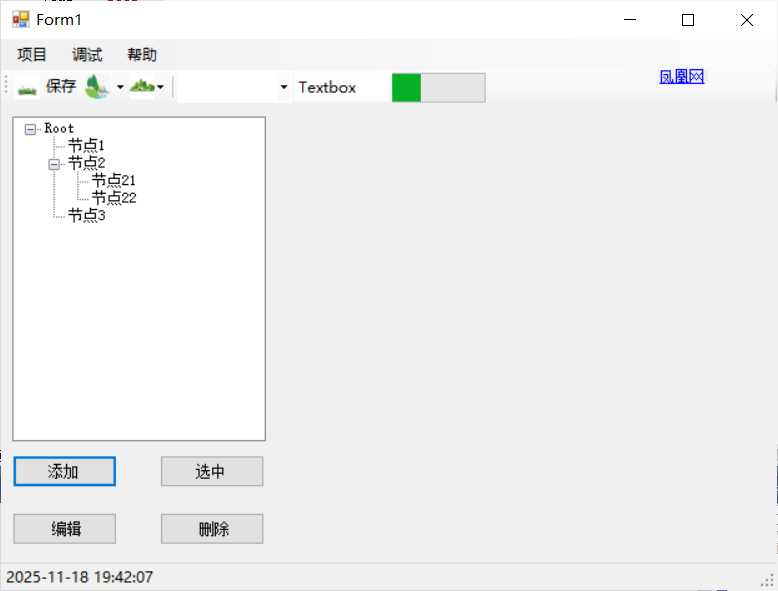
Task: Collapse the 节点2 tree node
Action: pyautogui.click(x=54, y=164)
